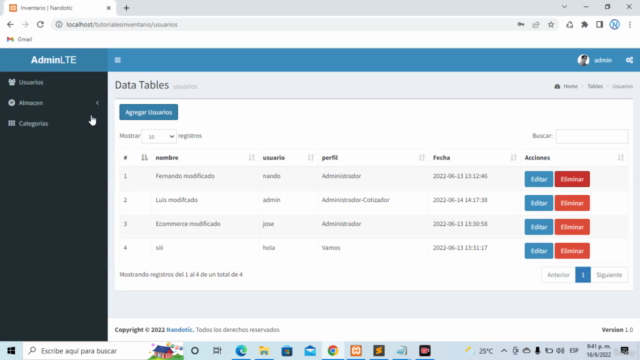Viewport: 640px width, 360px height.
Task: Delete the Fernando modificado user
Action: click(572, 179)
